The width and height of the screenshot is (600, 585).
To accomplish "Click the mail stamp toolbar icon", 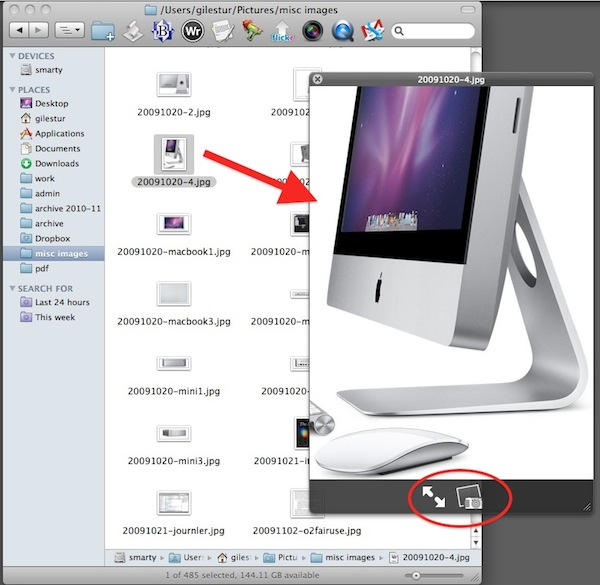I will tap(372, 30).
